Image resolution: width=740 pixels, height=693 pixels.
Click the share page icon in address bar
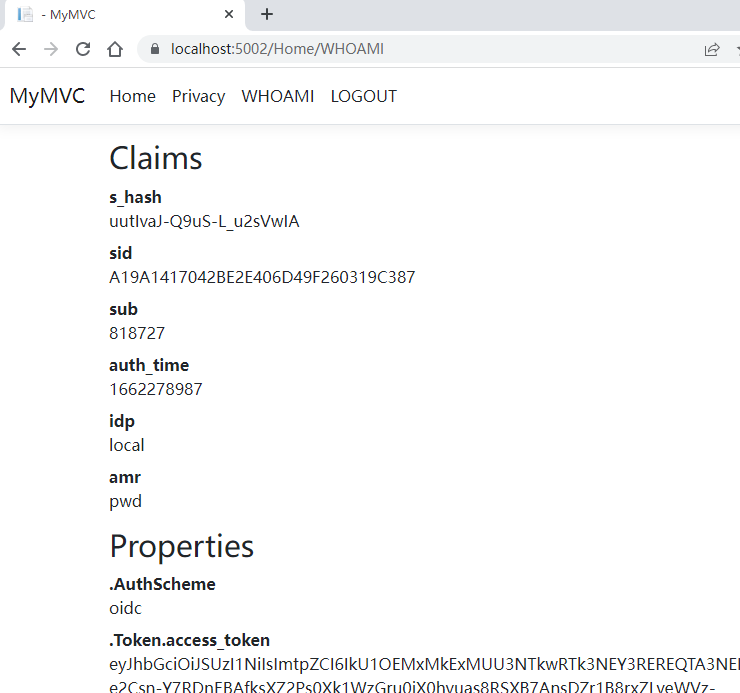click(x=712, y=49)
